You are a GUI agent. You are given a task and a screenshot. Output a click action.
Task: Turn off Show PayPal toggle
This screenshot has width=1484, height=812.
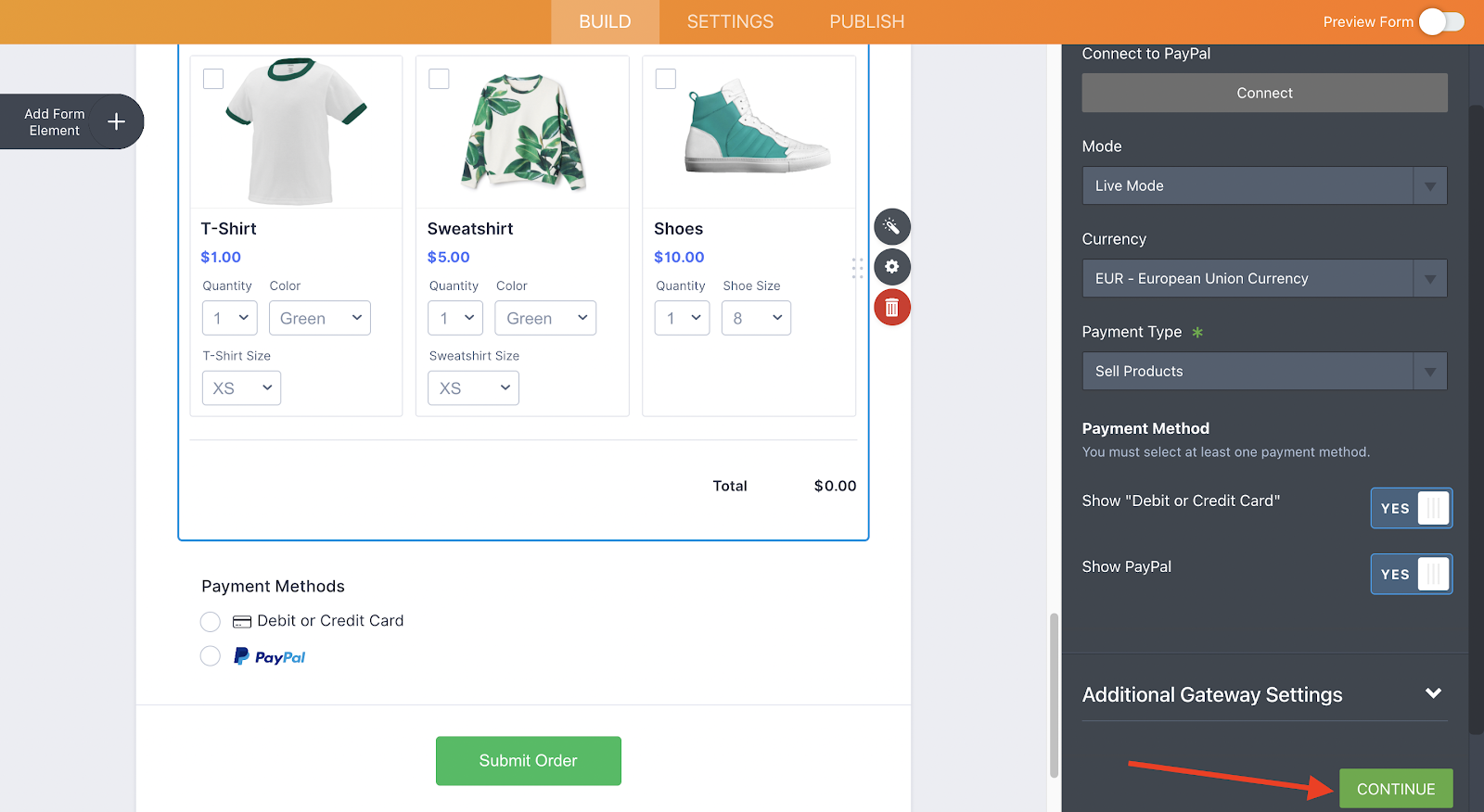point(1412,574)
